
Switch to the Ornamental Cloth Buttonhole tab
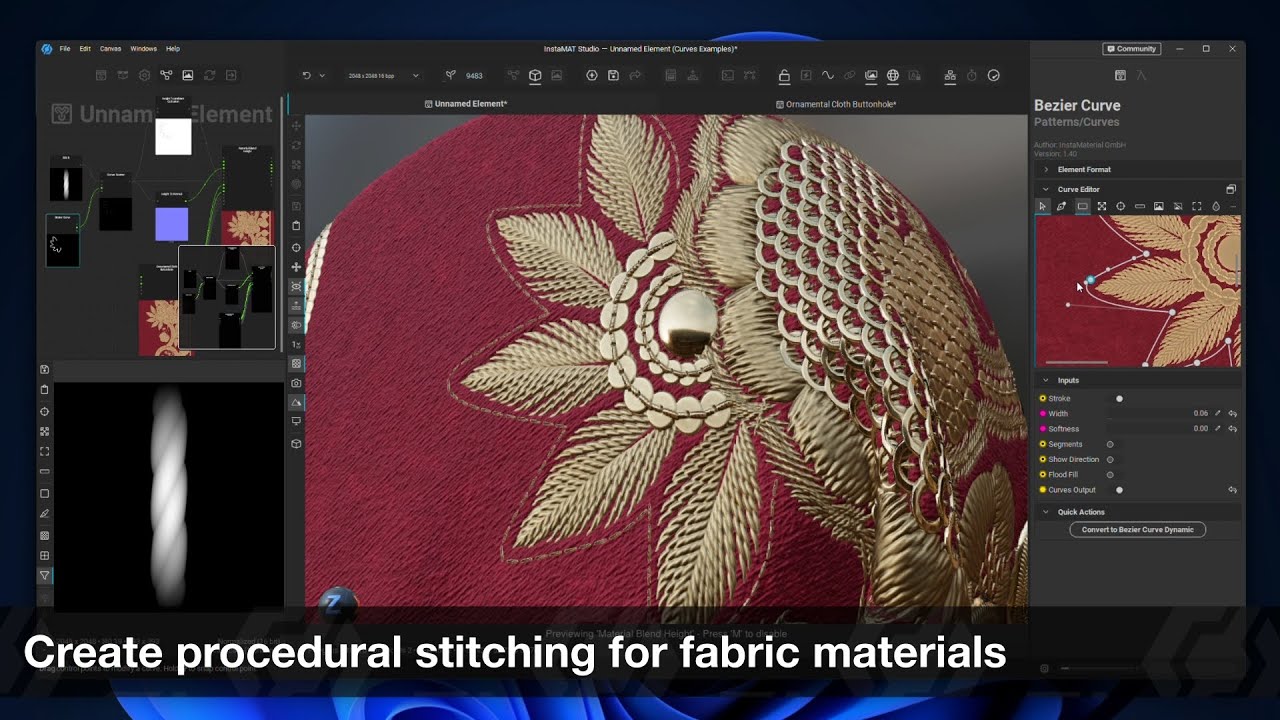pyautogui.click(x=838, y=104)
